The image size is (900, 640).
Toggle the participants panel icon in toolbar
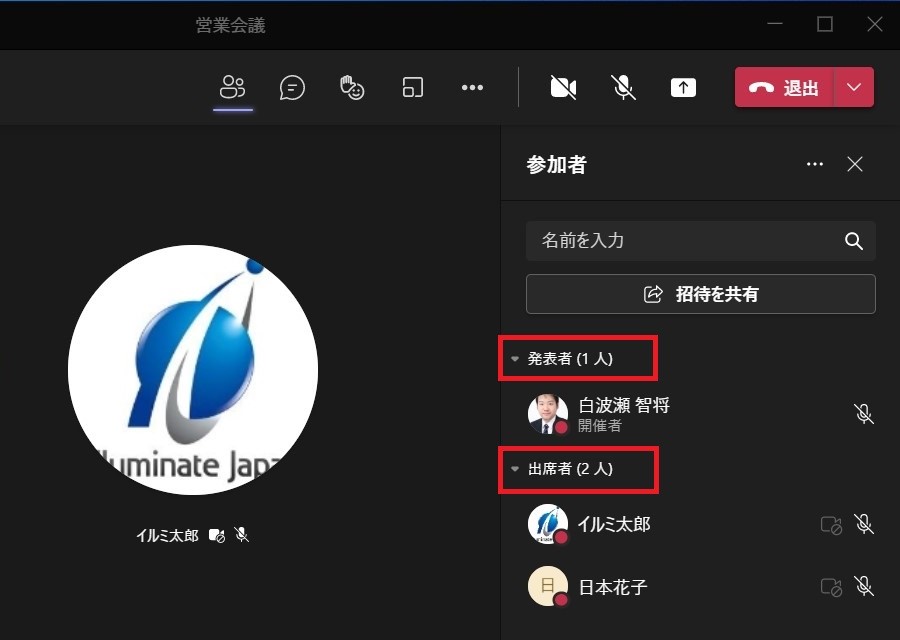tap(232, 88)
